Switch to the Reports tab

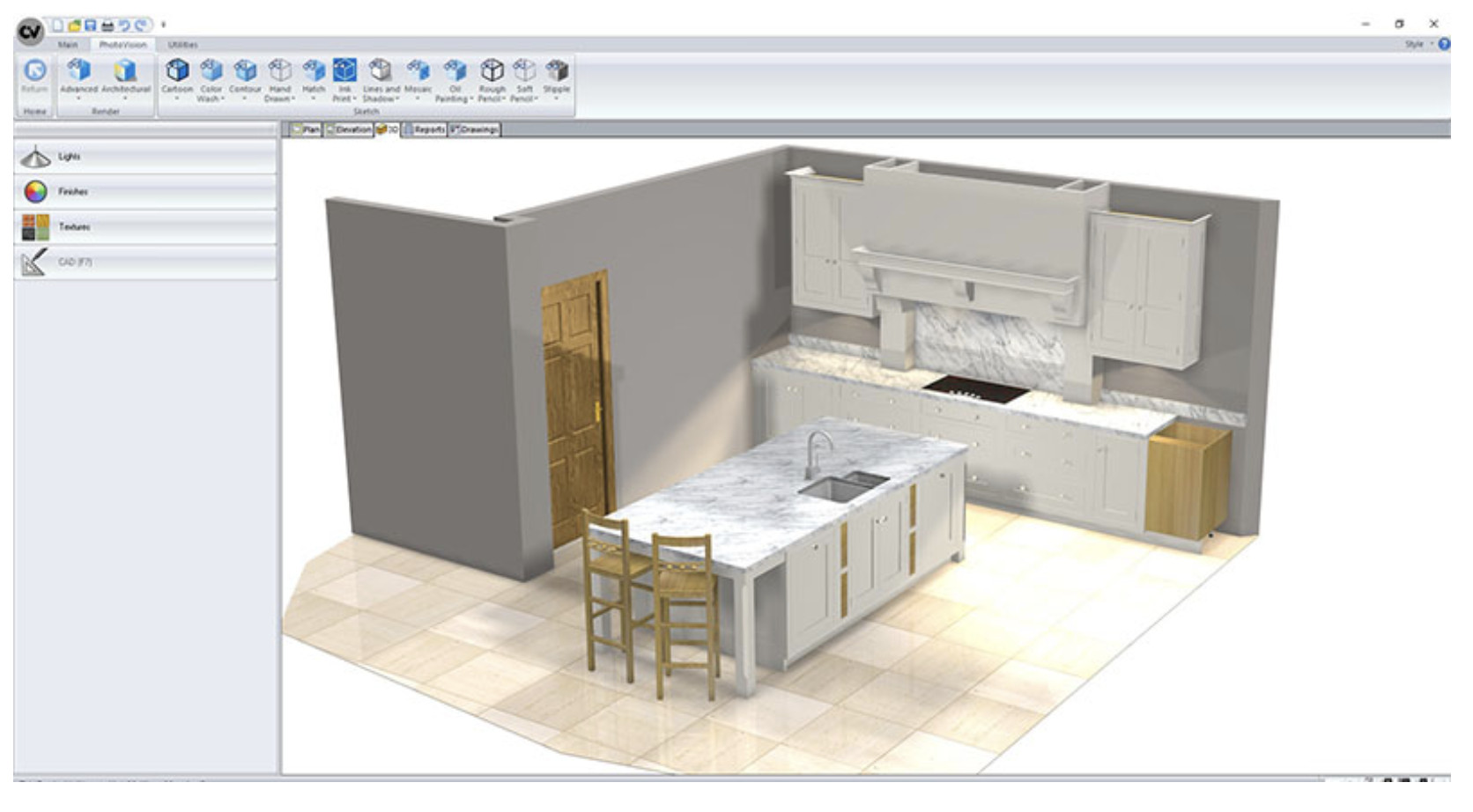tap(425, 129)
